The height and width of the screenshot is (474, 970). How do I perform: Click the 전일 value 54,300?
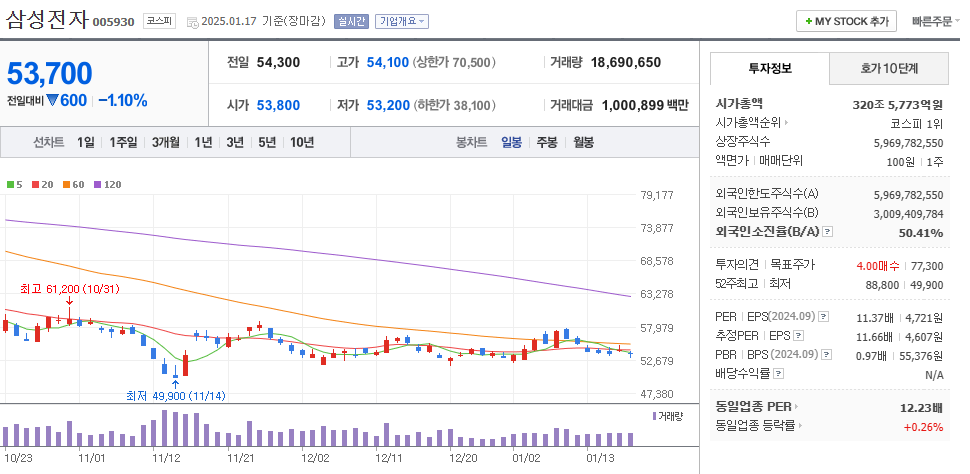pos(278,62)
